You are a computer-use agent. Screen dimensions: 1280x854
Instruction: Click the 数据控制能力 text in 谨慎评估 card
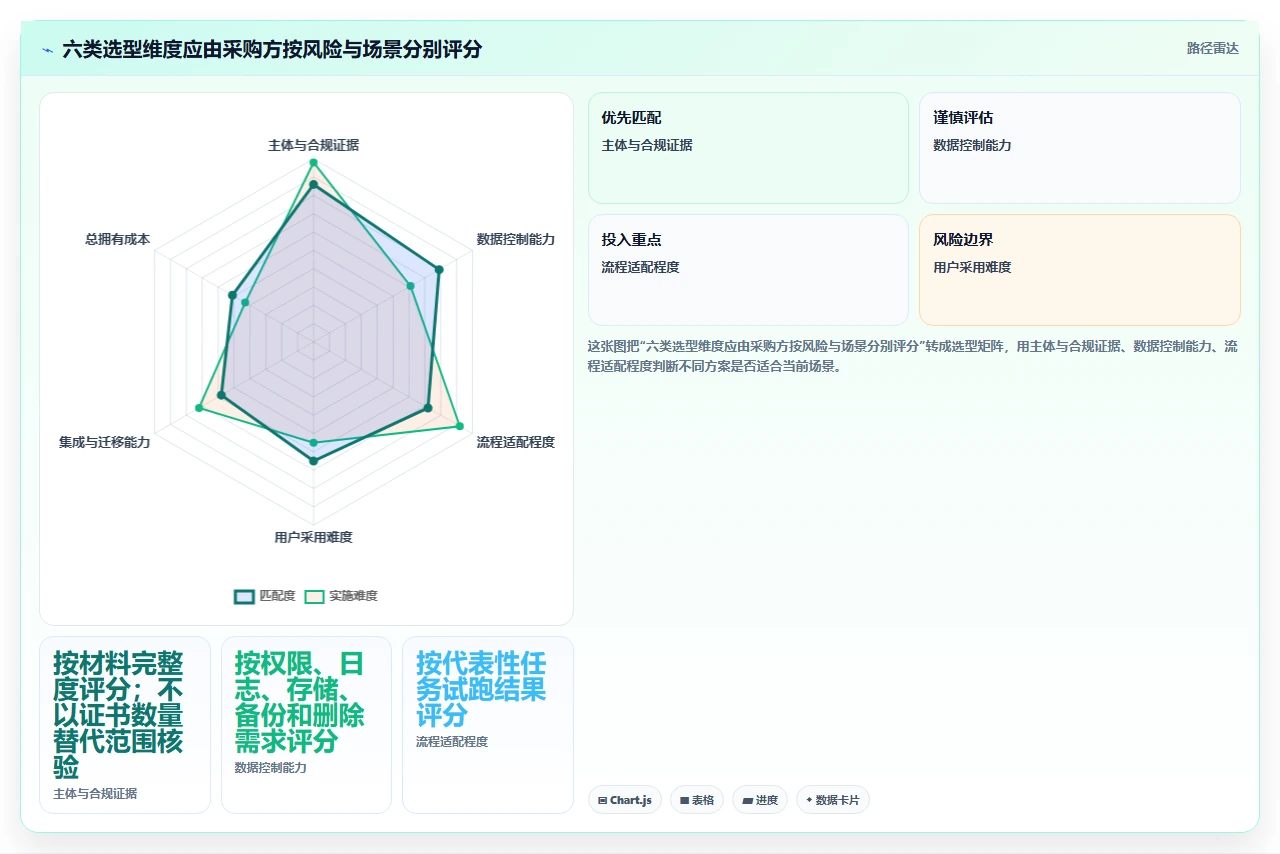click(x=972, y=145)
